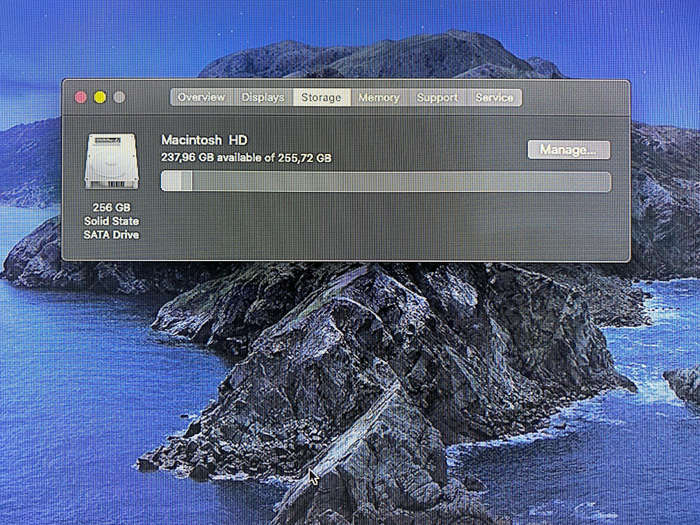Click the Macintosh HD volume name
The height and width of the screenshot is (525, 700).
(204, 140)
